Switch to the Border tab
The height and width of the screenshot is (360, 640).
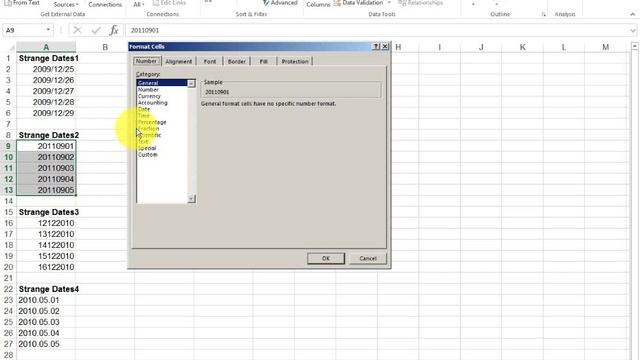pos(236,61)
